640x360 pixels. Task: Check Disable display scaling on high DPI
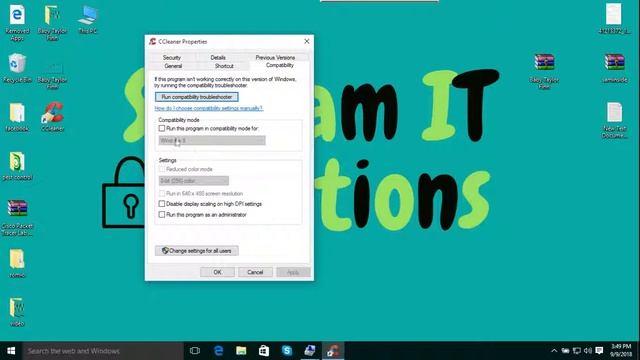[x=162, y=204]
